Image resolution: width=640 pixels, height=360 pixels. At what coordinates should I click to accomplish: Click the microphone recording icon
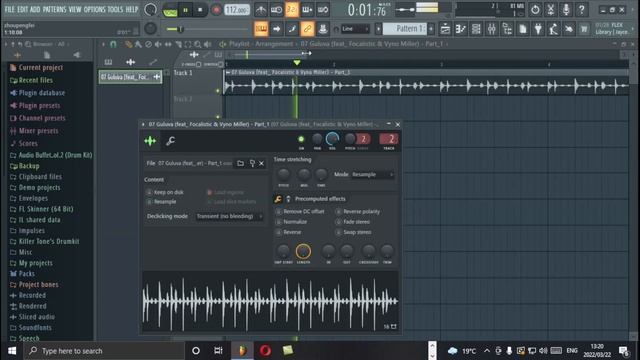click(x=566, y=9)
